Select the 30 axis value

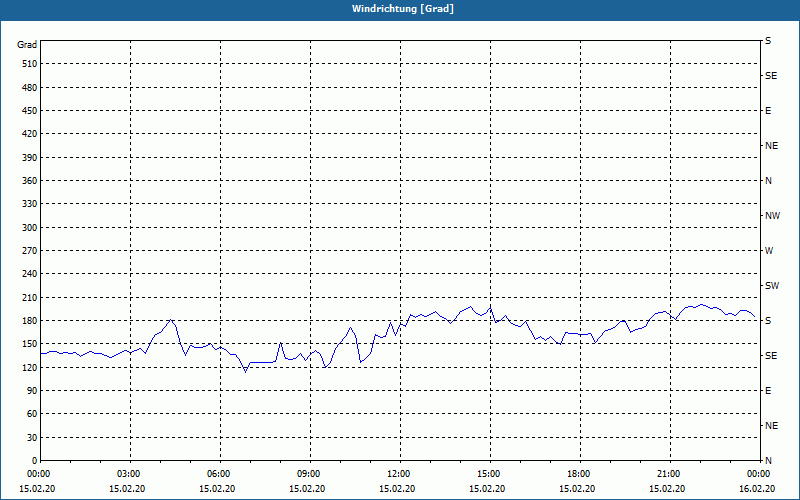coord(33,437)
